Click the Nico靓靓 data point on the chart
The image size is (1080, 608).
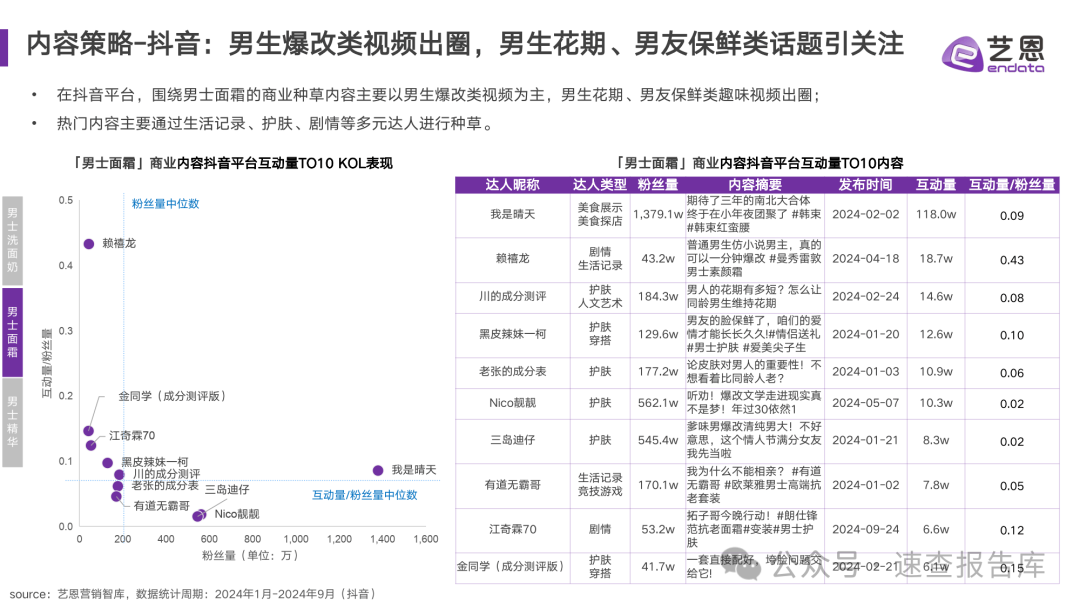click(x=201, y=514)
